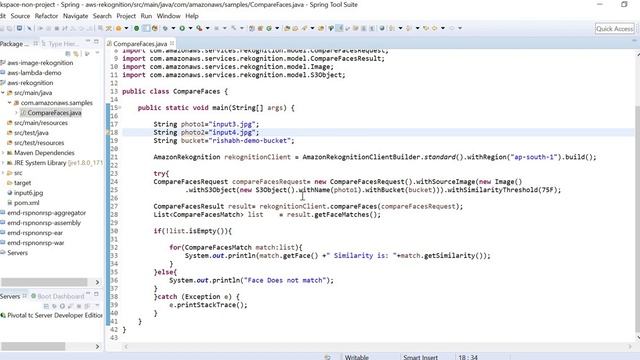
Task: Open the Refactor menu
Action: [x=46, y=16]
